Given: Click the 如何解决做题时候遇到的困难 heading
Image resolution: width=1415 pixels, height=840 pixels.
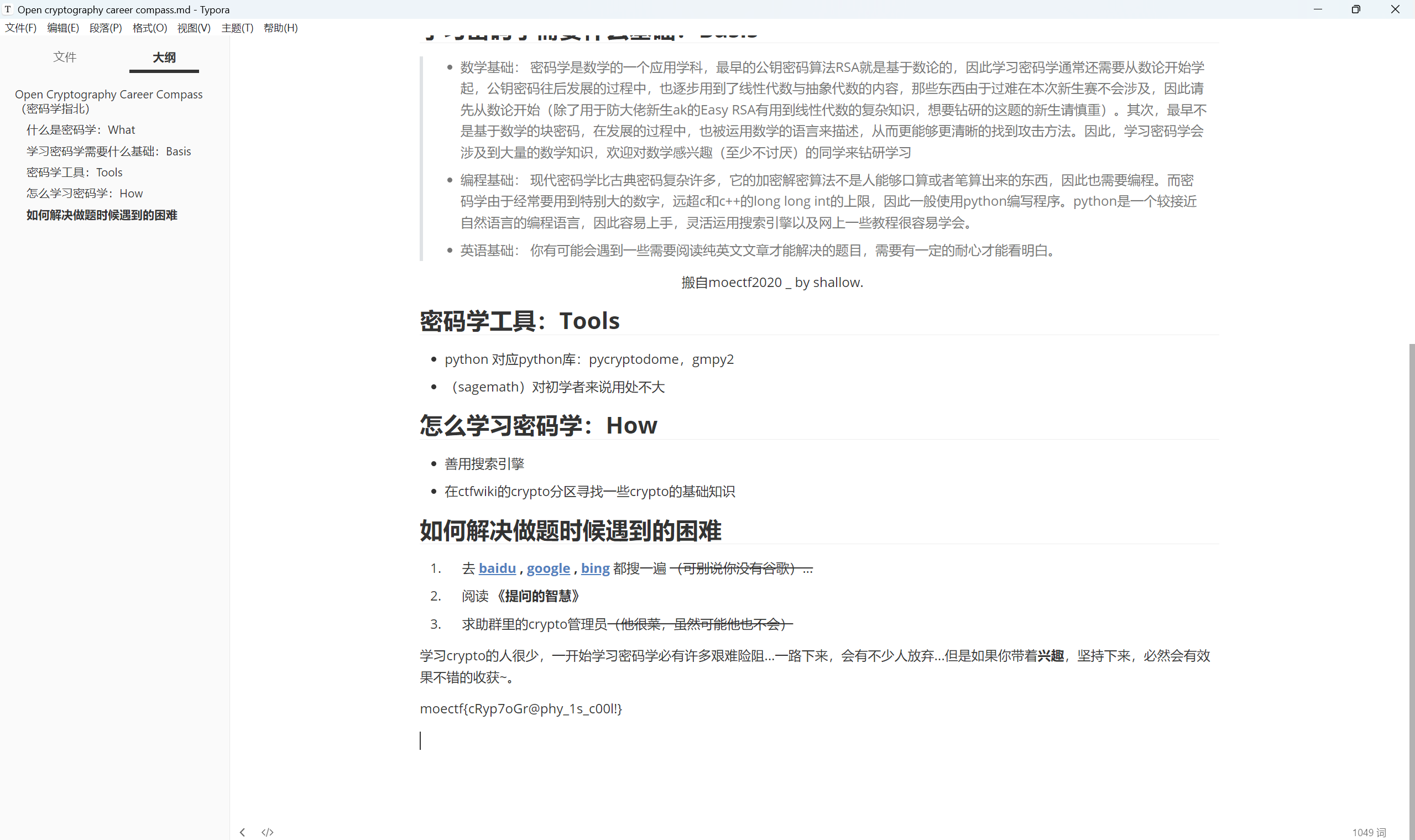Looking at the screenshot, I should coord(570,530).
